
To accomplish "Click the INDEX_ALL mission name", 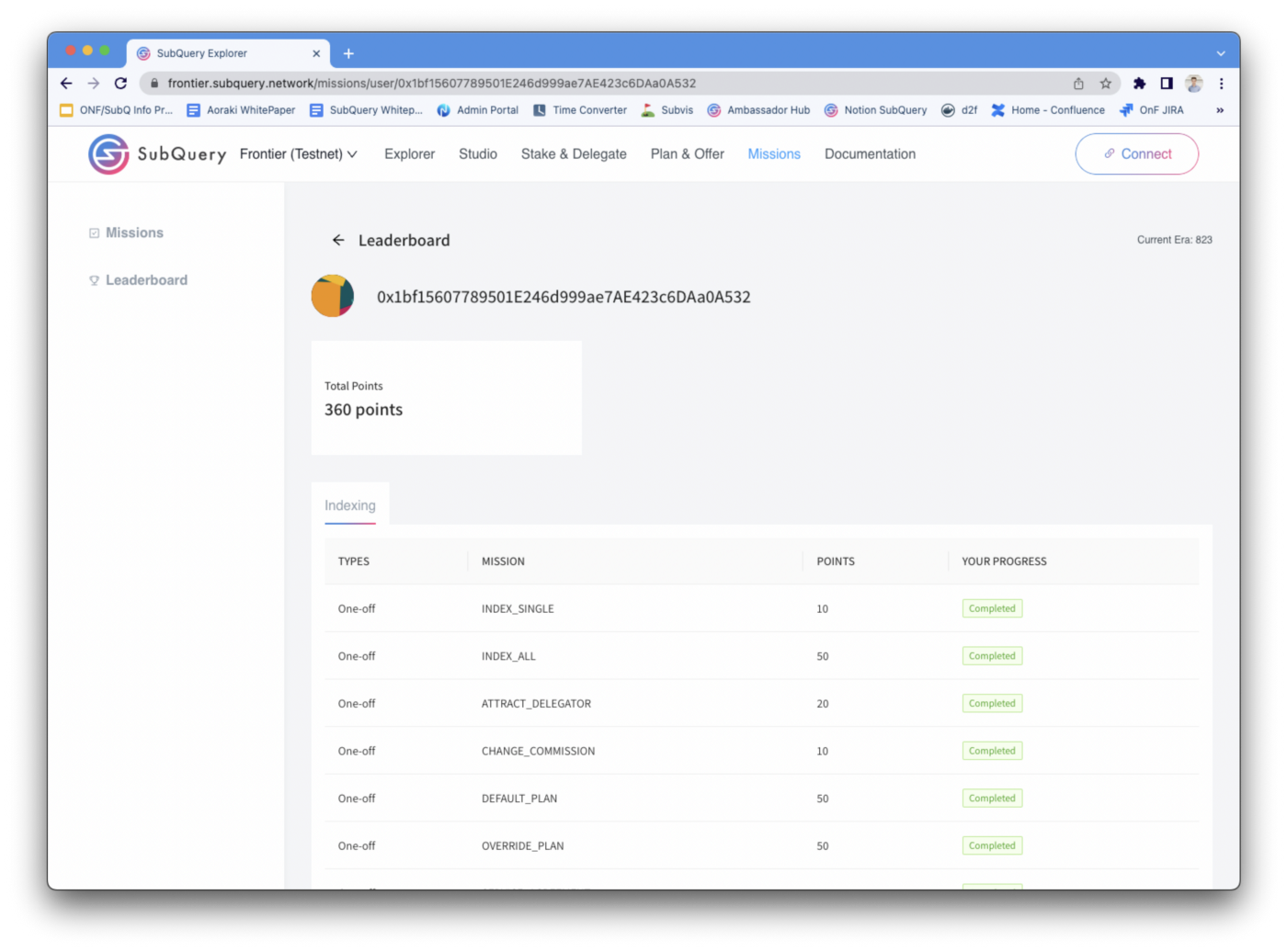I will [508, 656].
